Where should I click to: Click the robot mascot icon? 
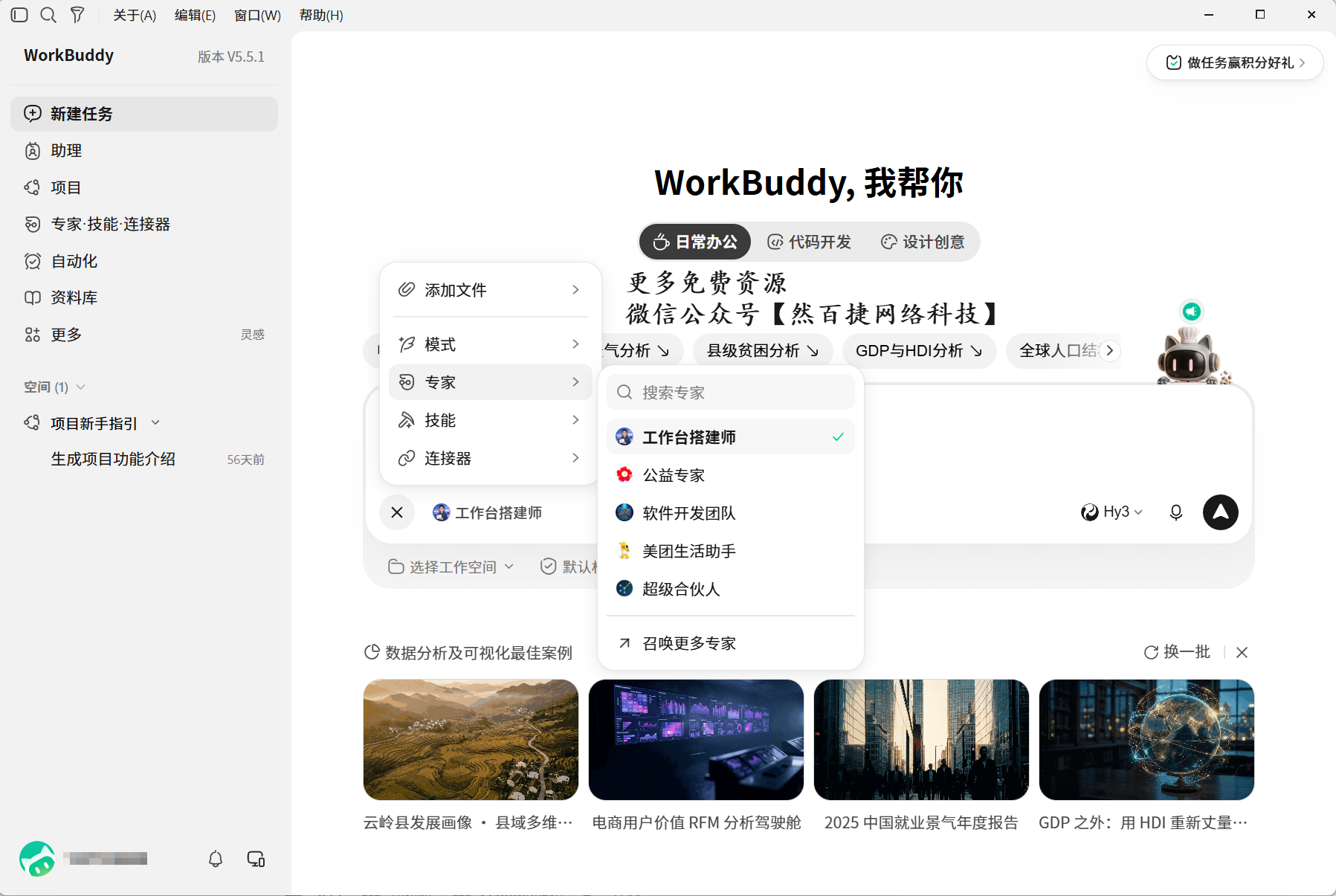[x=1190, y=356]
